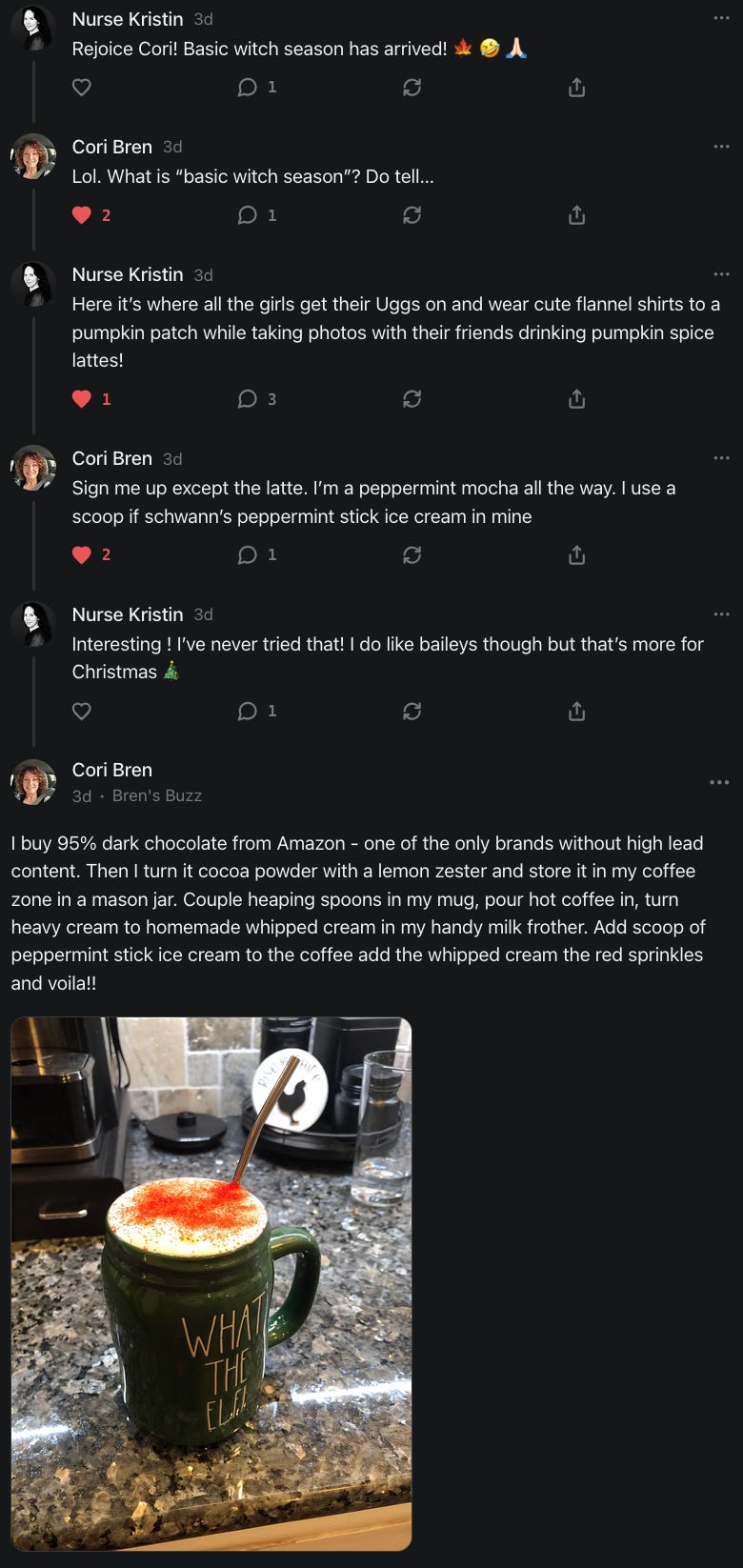View Cori Bren's avatar on recipe post

pos(33,782)
